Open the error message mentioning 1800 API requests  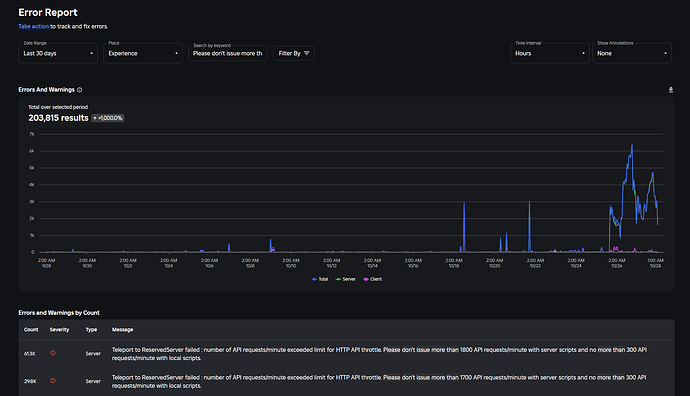pyautogui.click(x=379, y=354)
